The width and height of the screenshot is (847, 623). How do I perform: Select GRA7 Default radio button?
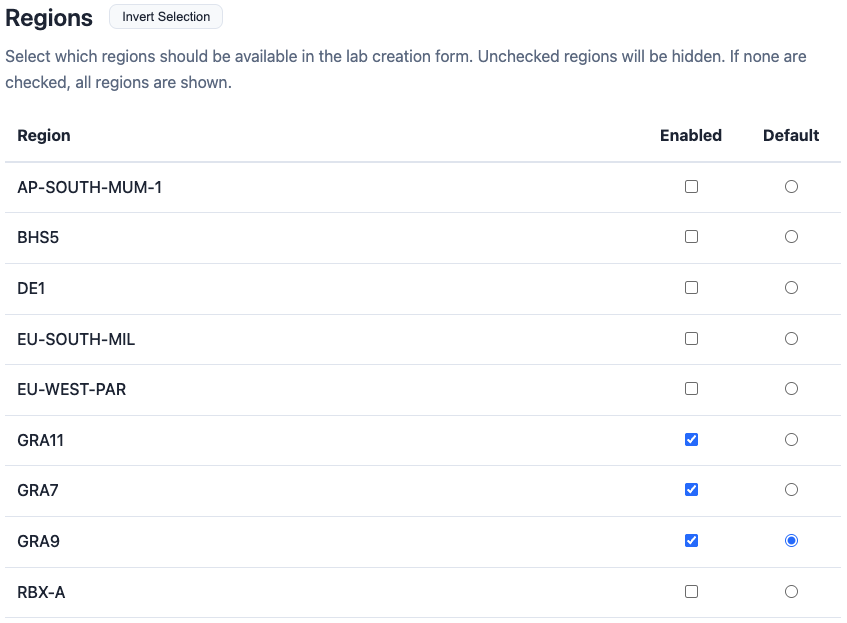pyautogui.click(x=791, y=490)
